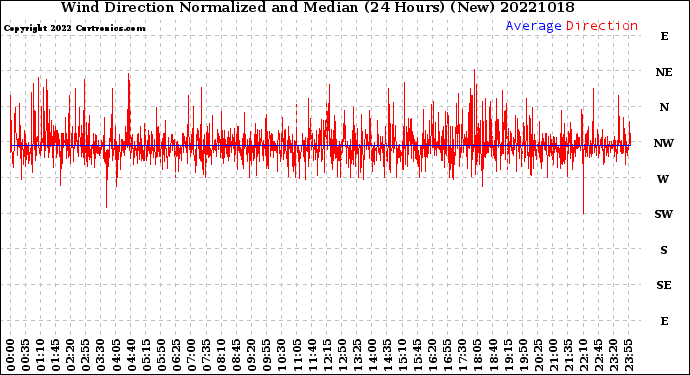Click the 21:00 time label

click(553, 355)
